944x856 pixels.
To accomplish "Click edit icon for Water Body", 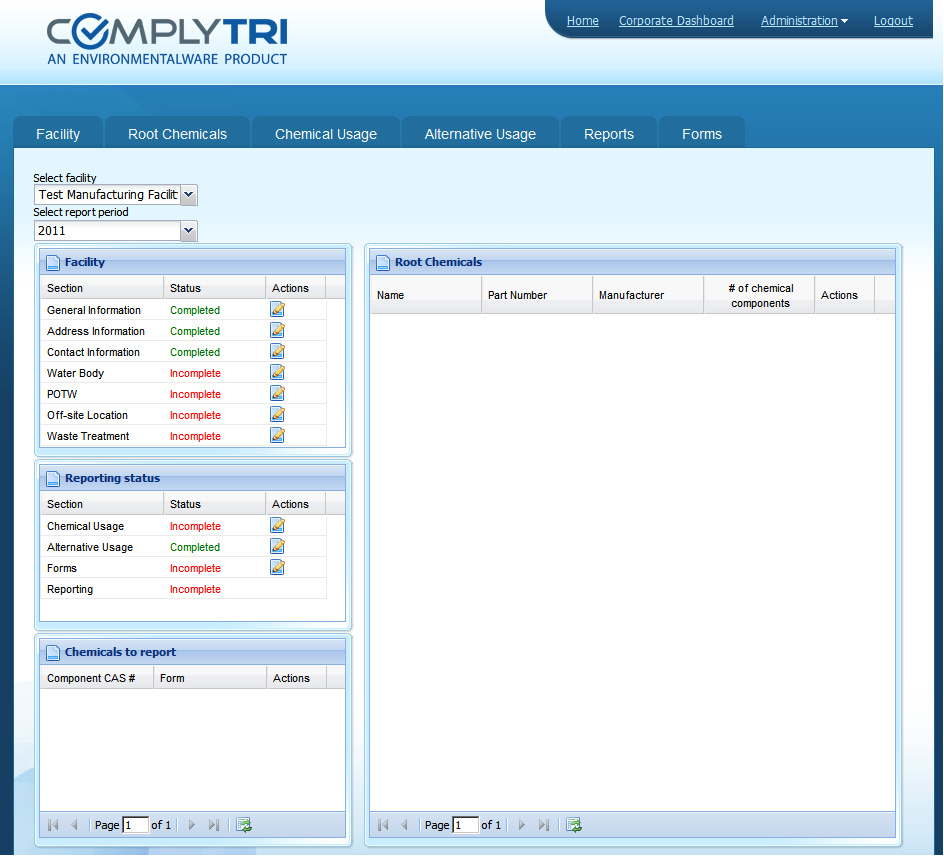I will point(277,373).
